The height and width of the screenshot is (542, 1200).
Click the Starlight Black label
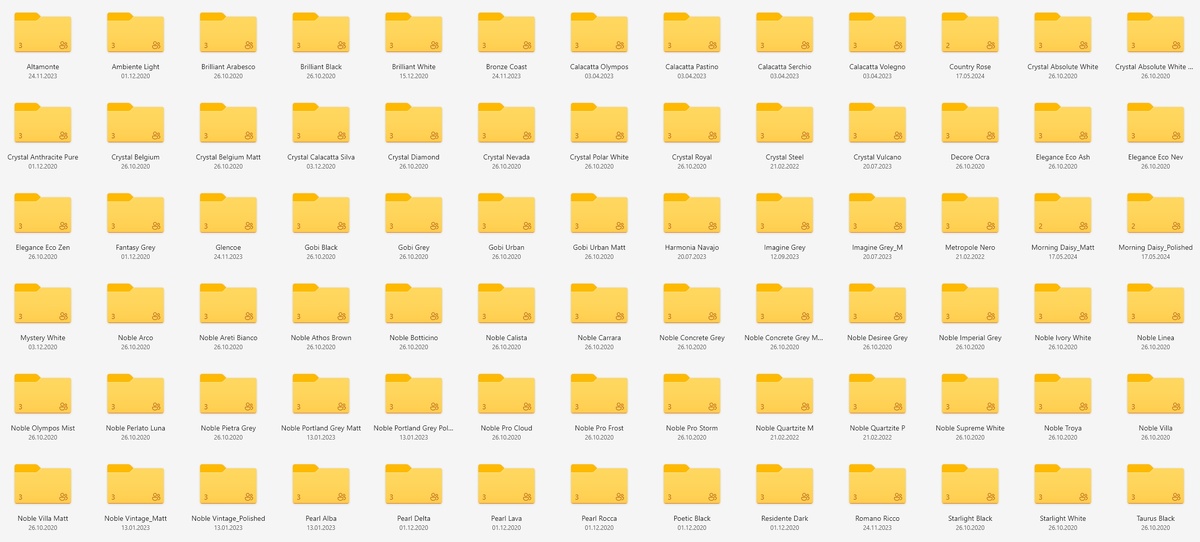pos(970,518)
